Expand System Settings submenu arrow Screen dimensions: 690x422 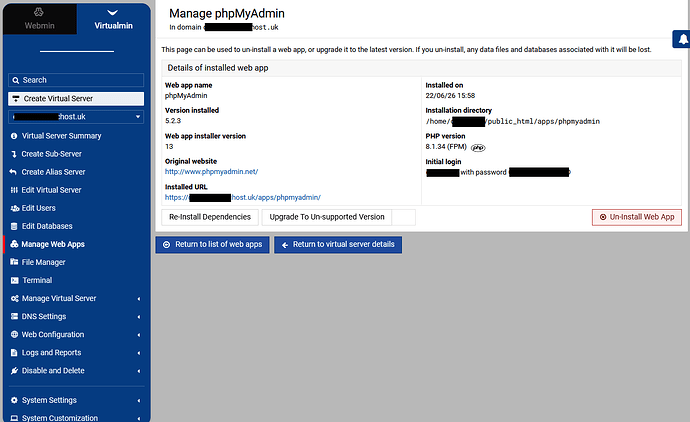click(x=139, y=400)
